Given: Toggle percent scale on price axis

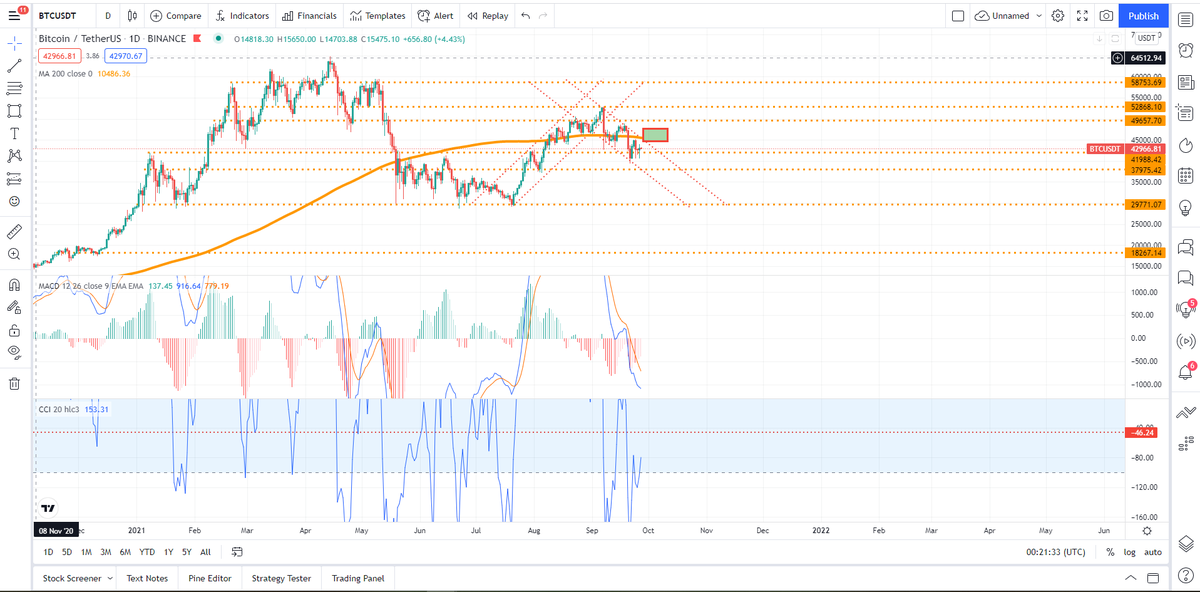Looking at the screenshot, I should 1111,551.
